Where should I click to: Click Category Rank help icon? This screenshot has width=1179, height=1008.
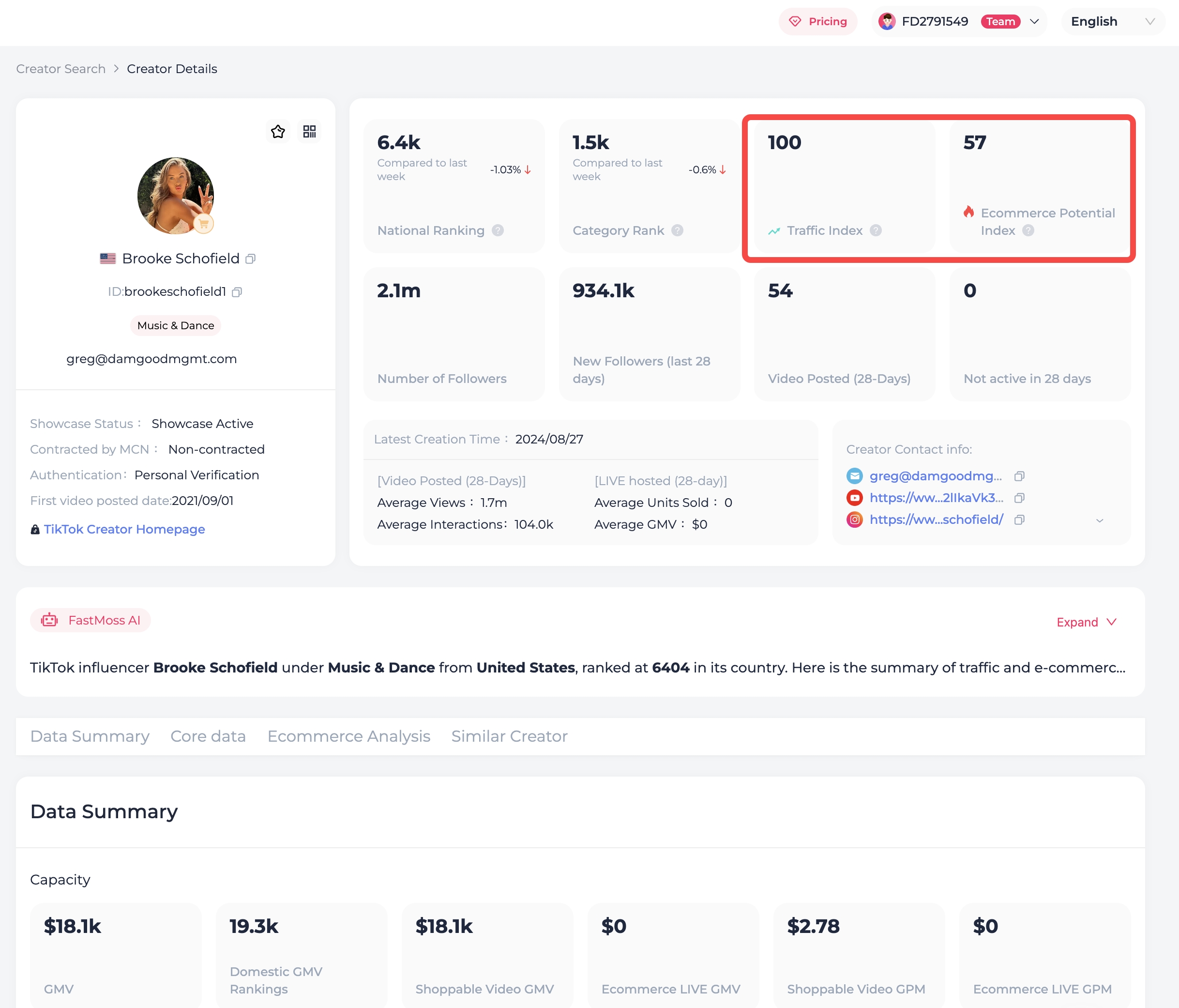(x=677, y=230)
